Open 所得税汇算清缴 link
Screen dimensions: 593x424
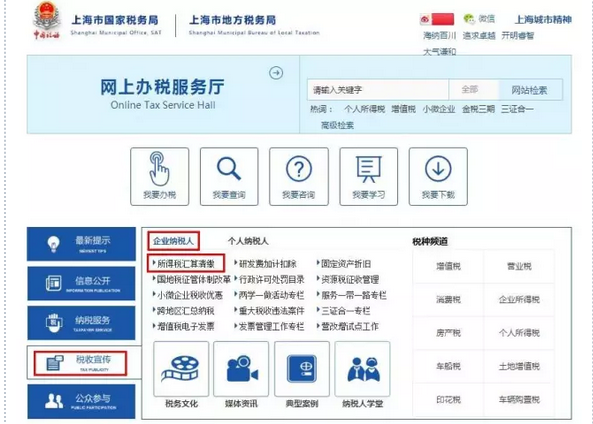point(186,264)
